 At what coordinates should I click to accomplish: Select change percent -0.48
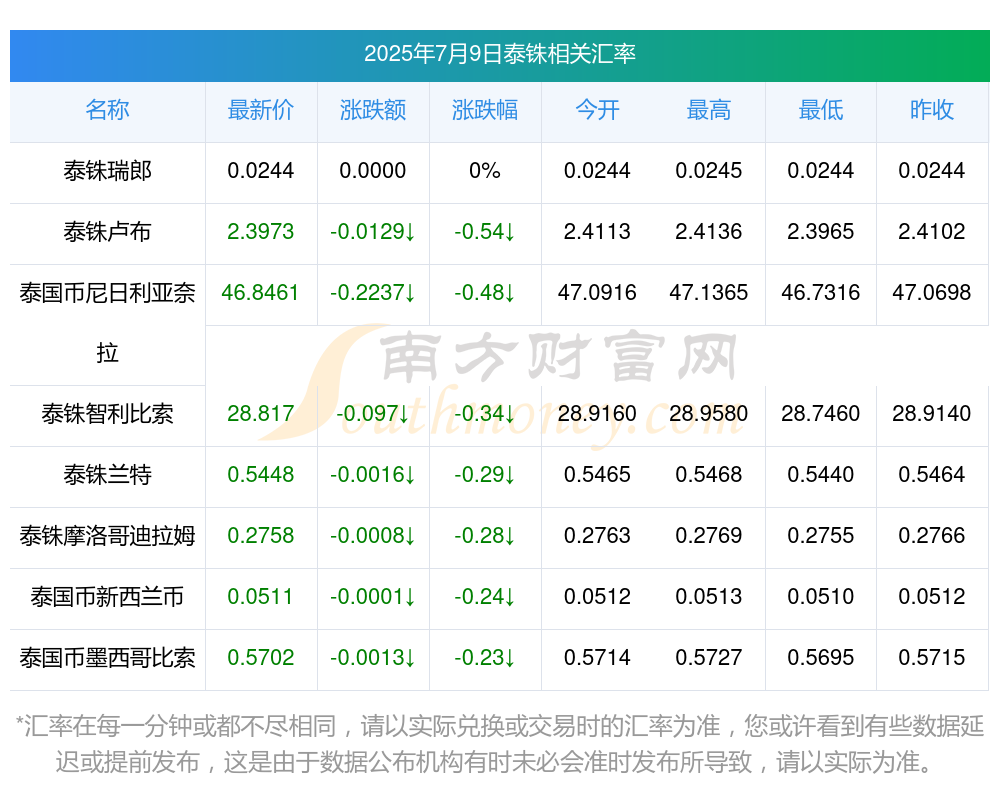[485, 293]
